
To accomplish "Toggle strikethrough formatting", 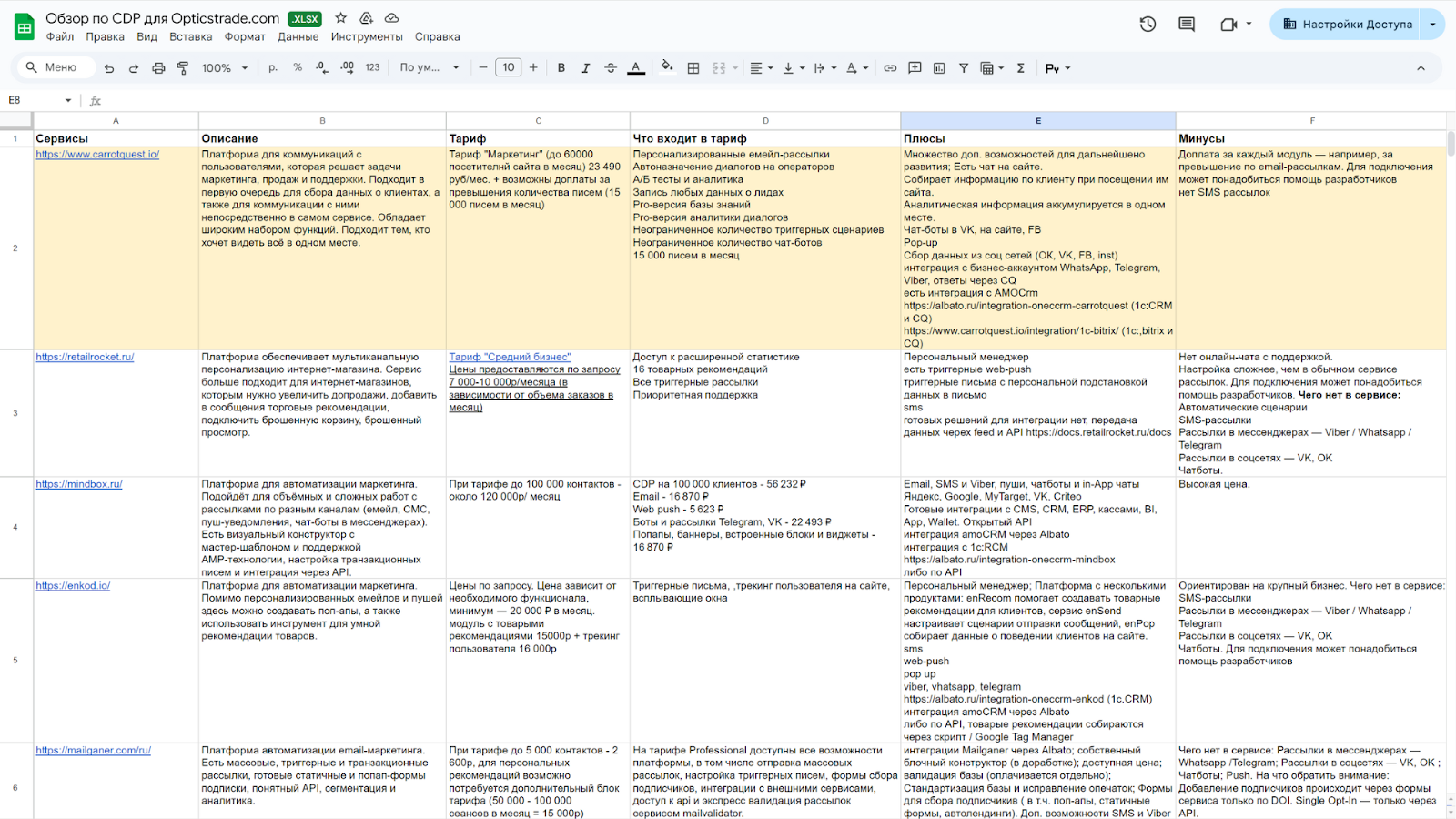I will [611, 68].
